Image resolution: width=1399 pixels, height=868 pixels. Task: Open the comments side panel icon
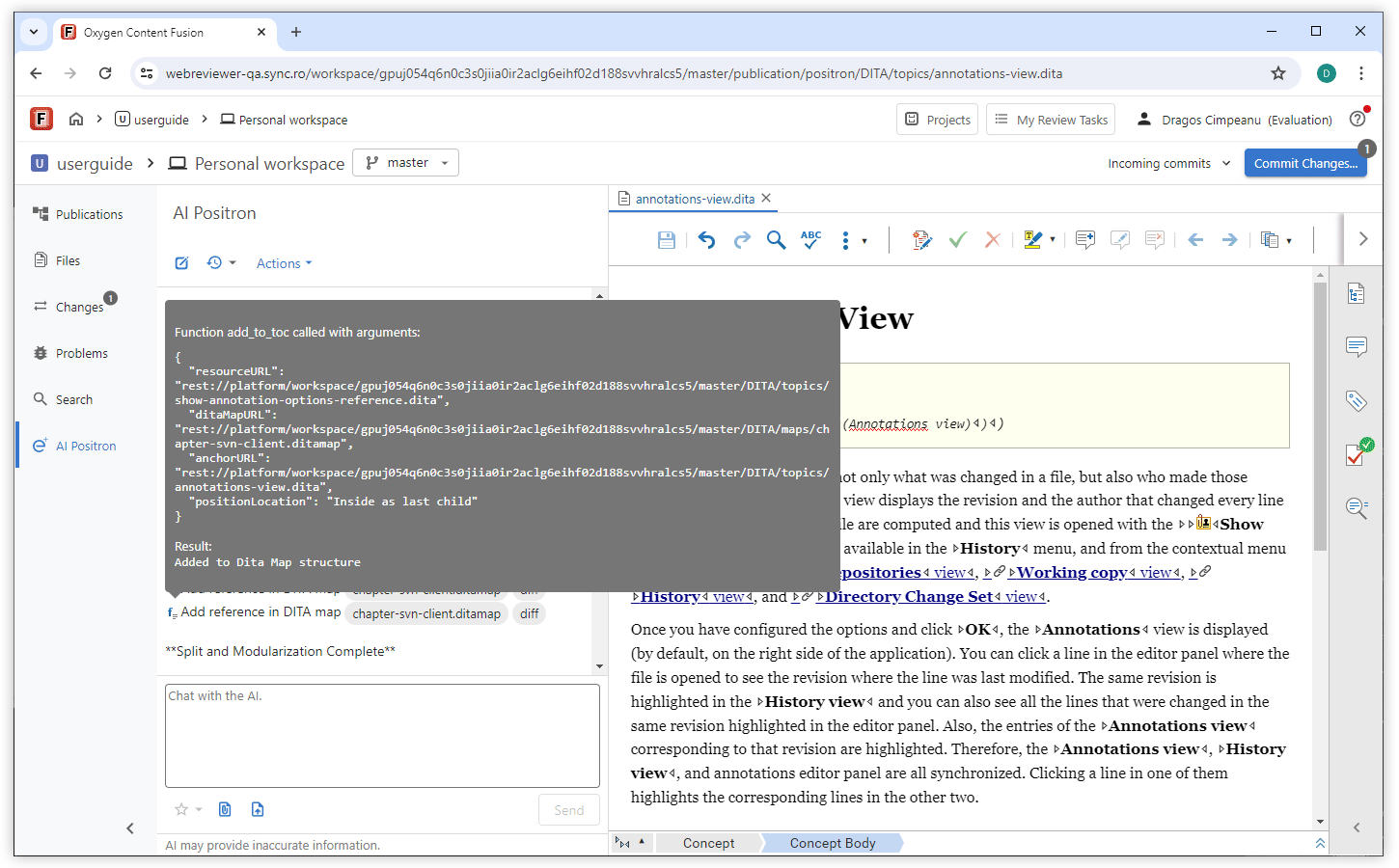pos(1357,347)
